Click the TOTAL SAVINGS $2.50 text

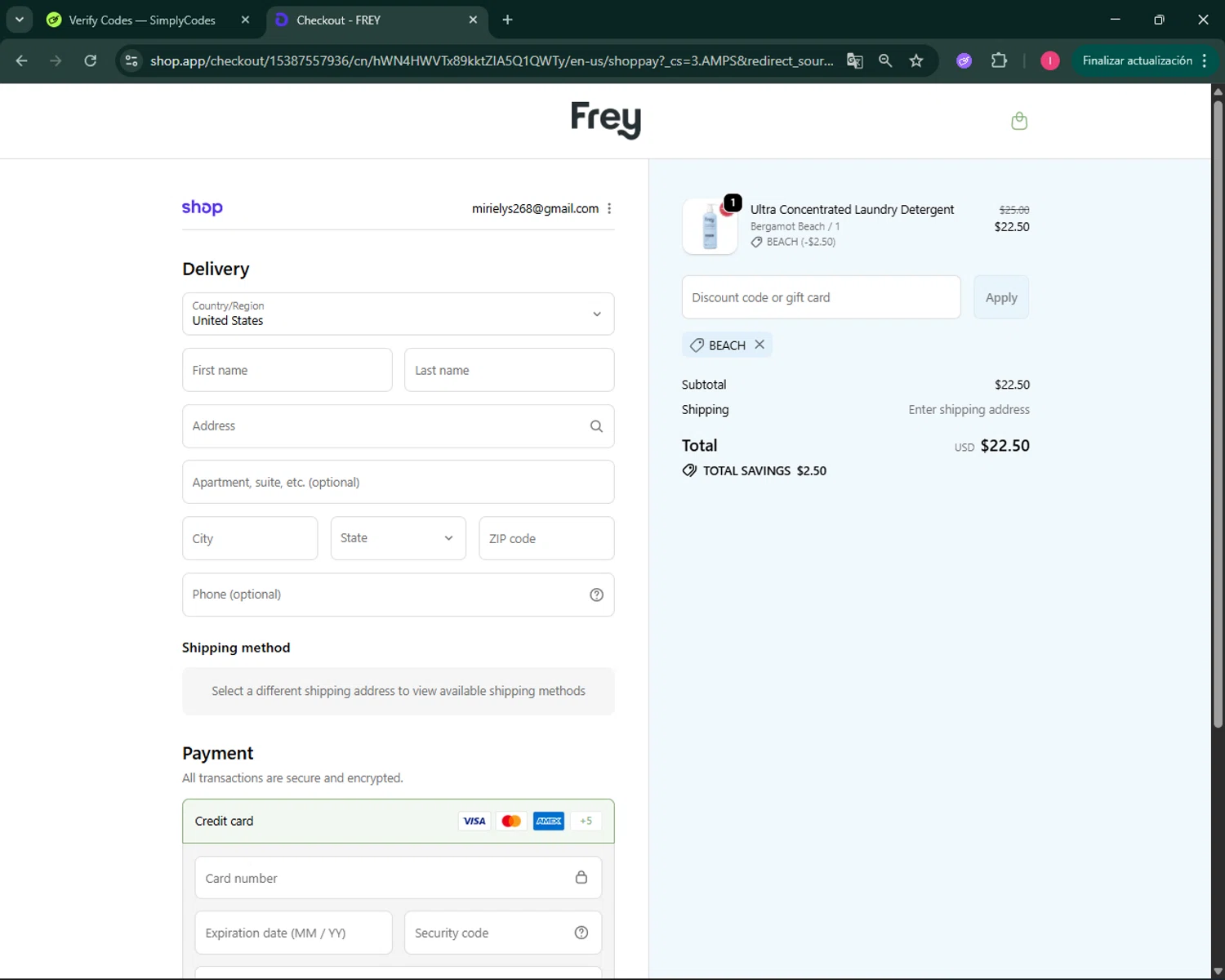764,471
